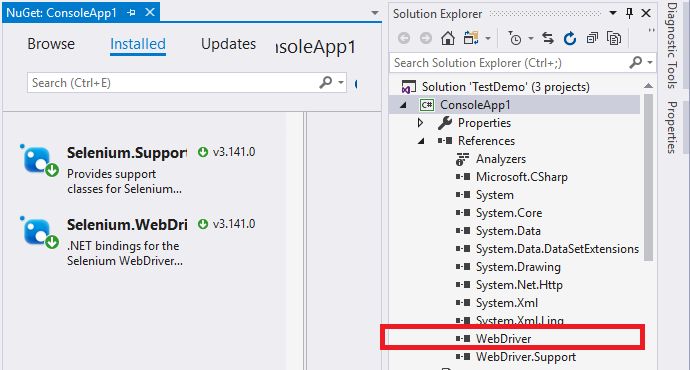Switch to the Installed tab

tap(138, 44)
